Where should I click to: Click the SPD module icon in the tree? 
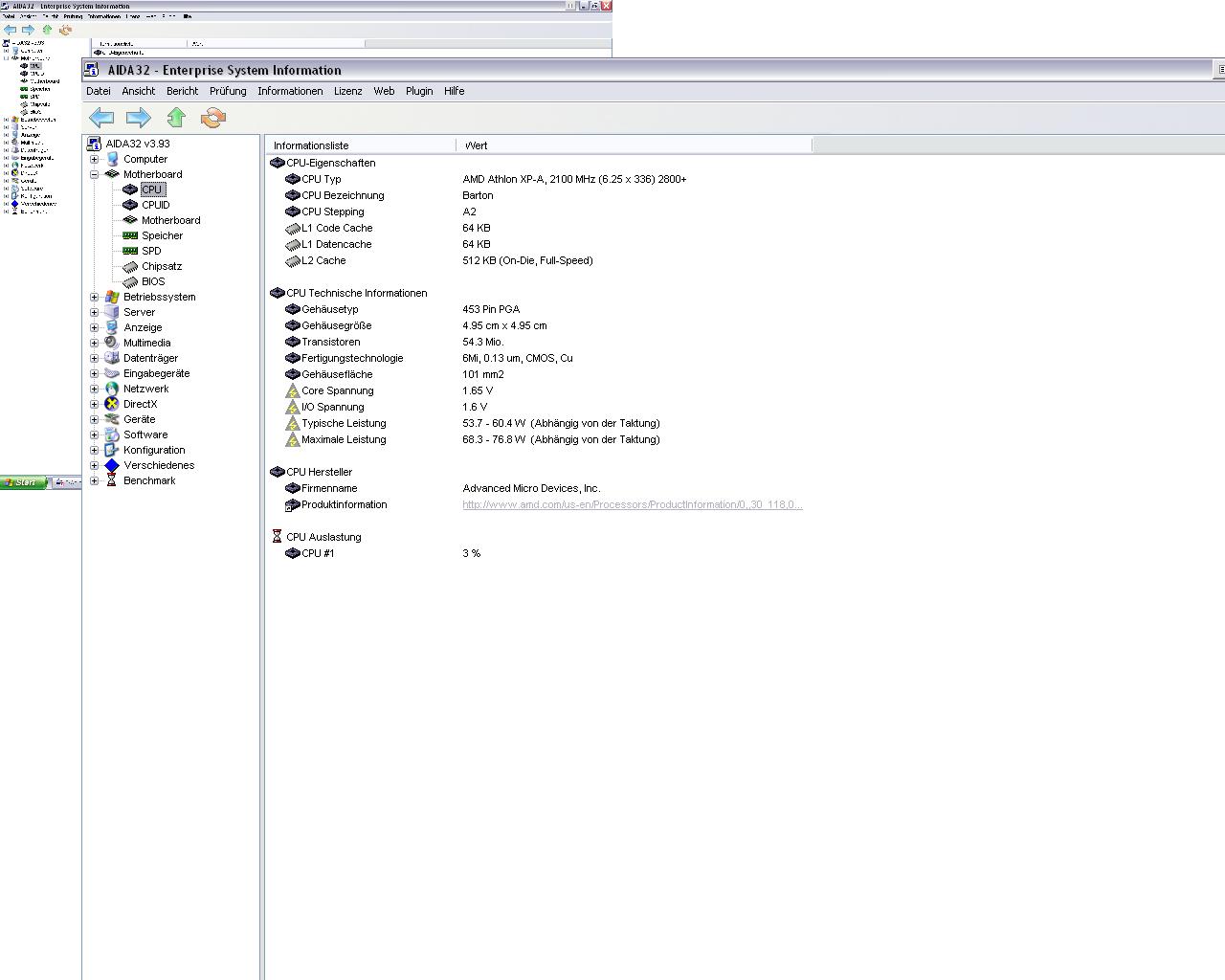coord(130,251)
